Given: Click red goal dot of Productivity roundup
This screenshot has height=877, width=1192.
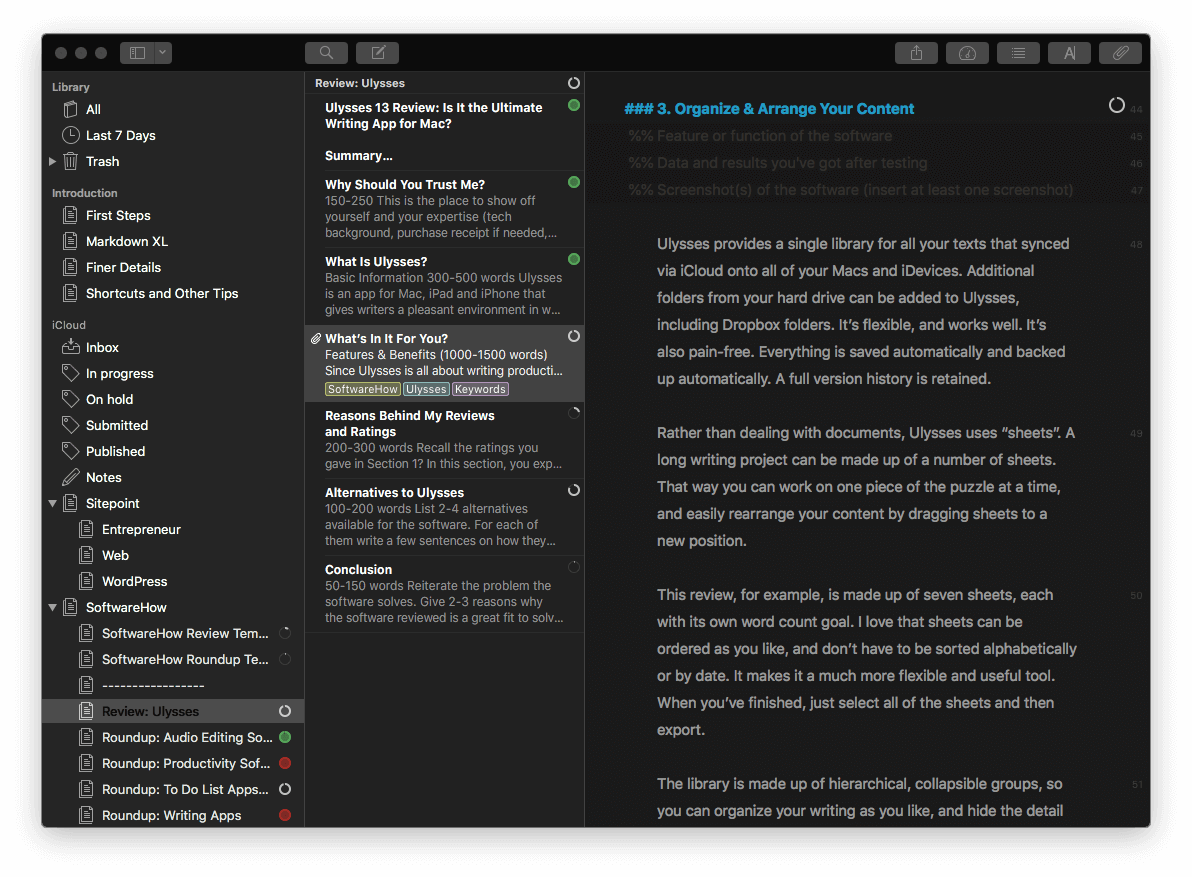Looking at the screenshot, I should [x=285, y=763].
